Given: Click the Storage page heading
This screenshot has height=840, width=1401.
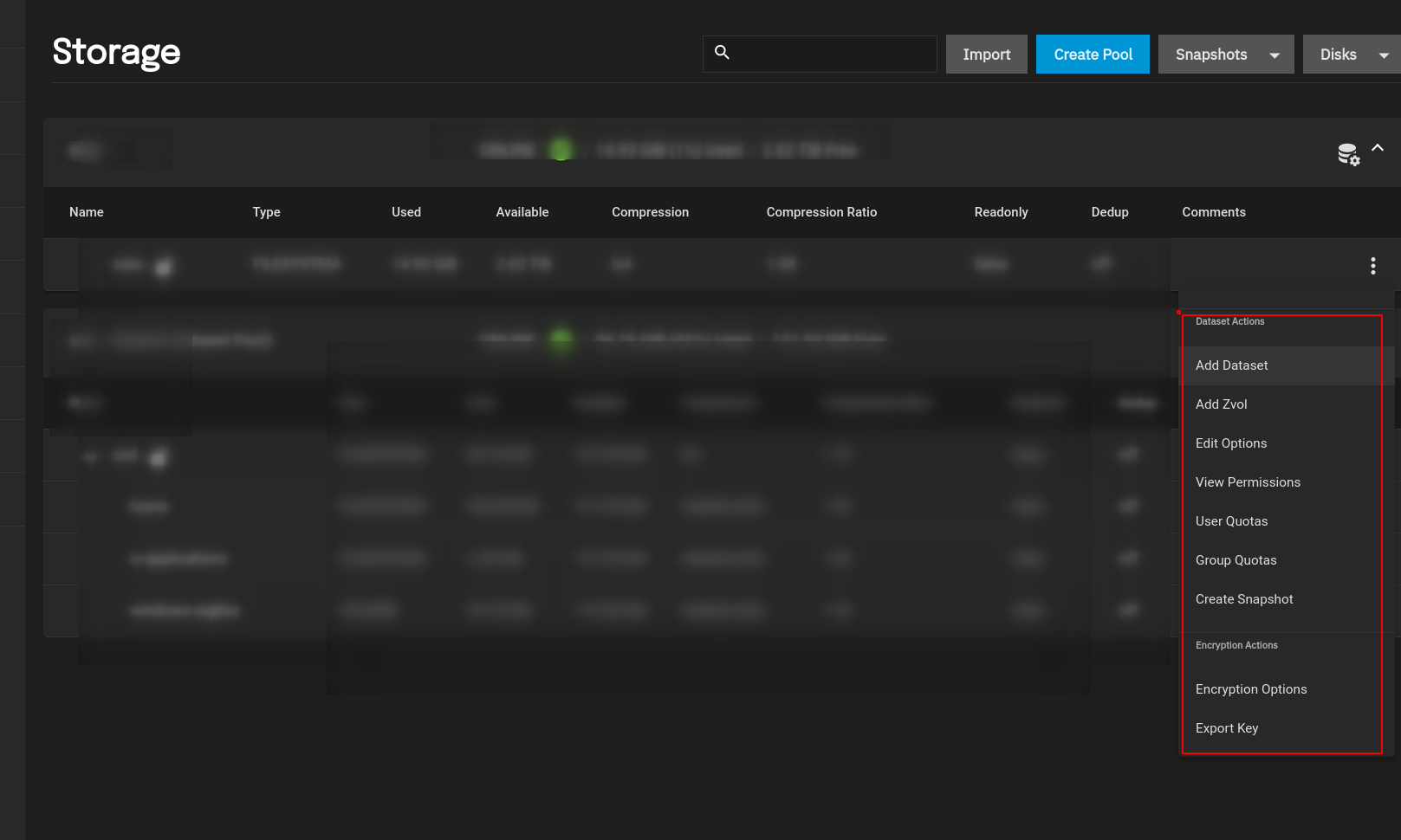Looking at the screenshot, I should click(x=116, y=53).
